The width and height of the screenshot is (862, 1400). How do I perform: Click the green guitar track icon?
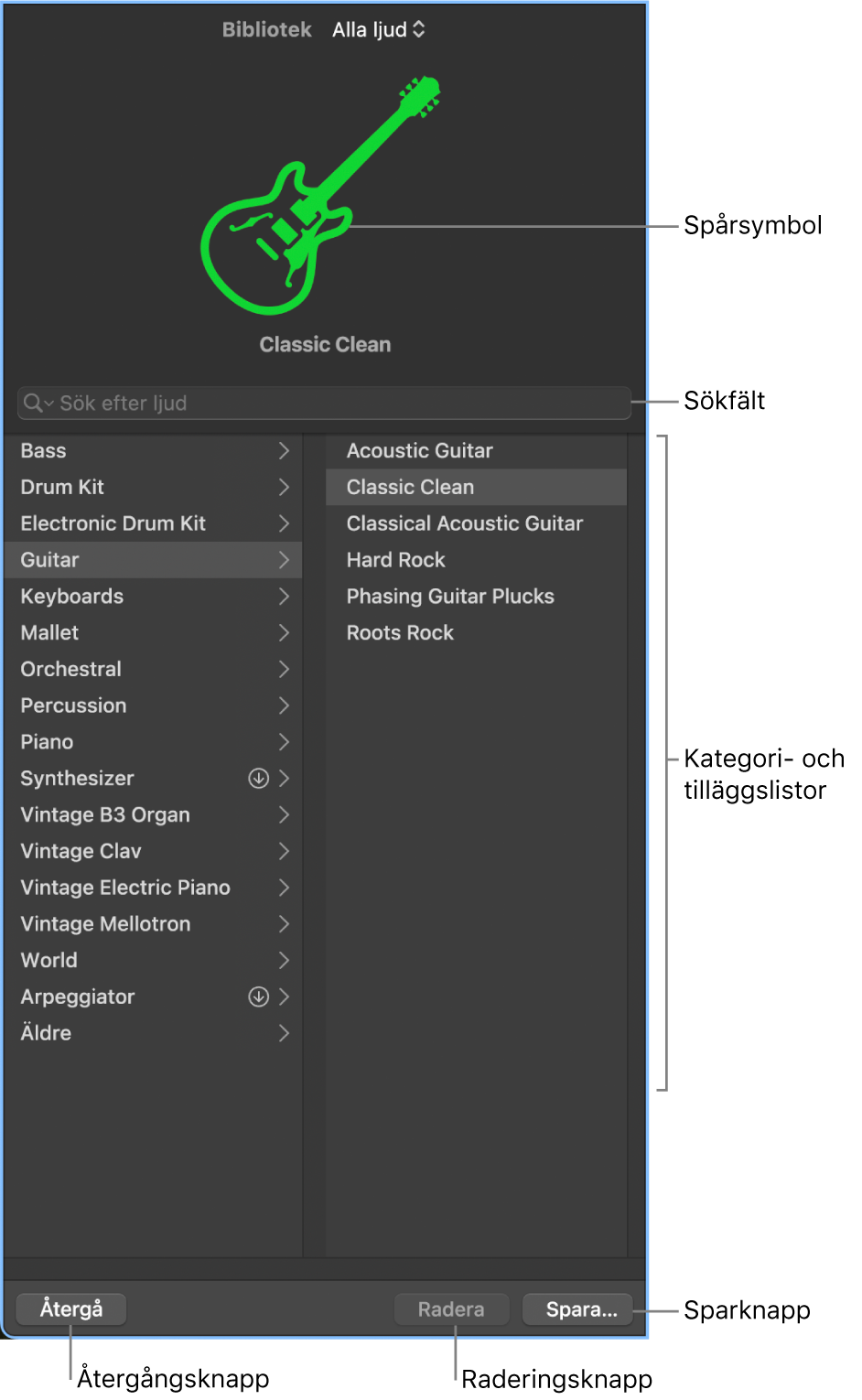(319, 196)
